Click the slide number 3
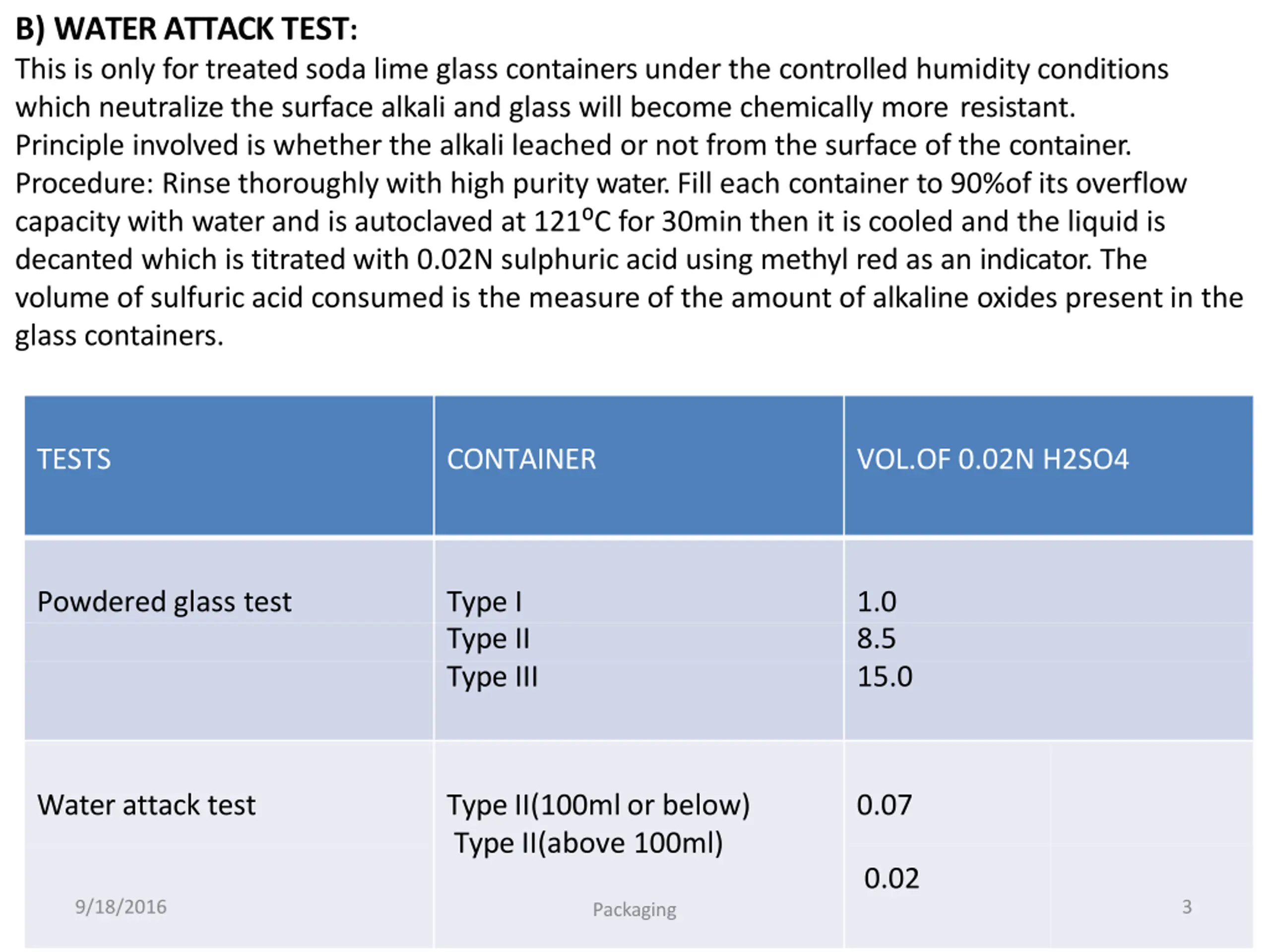Image resolution: width=1270 pixels, height=952 pixels. (1187, 907)
